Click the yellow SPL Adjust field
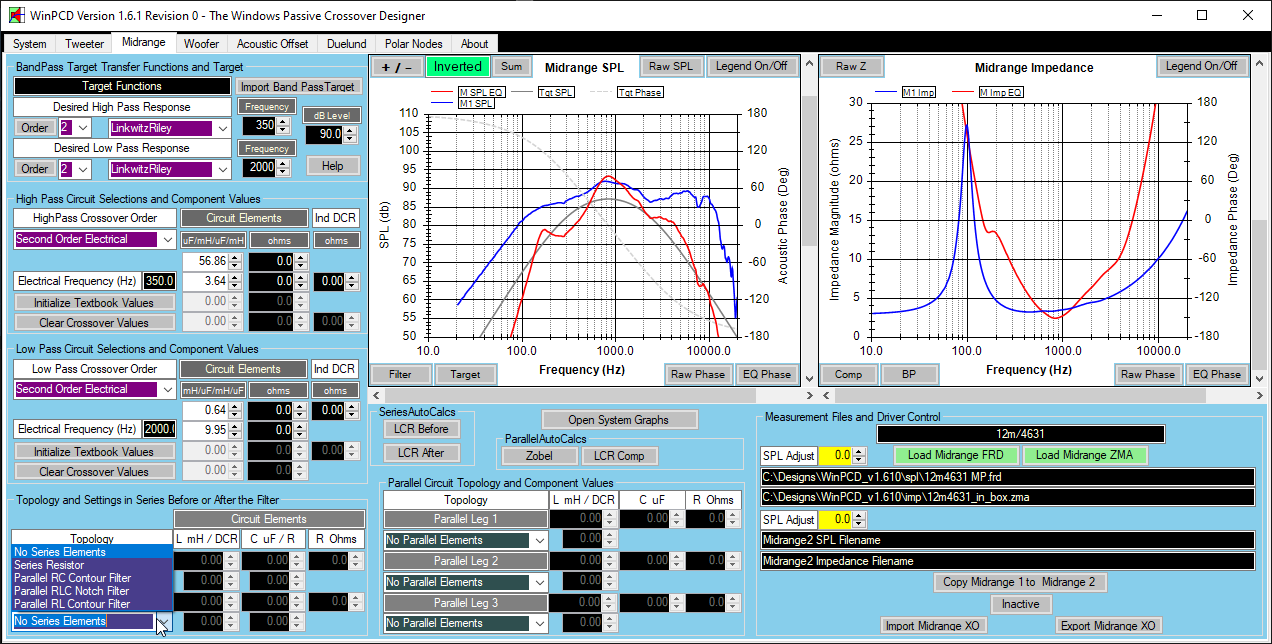The image size is (1272, 644). pyautogui.click(x=834, y=455)
